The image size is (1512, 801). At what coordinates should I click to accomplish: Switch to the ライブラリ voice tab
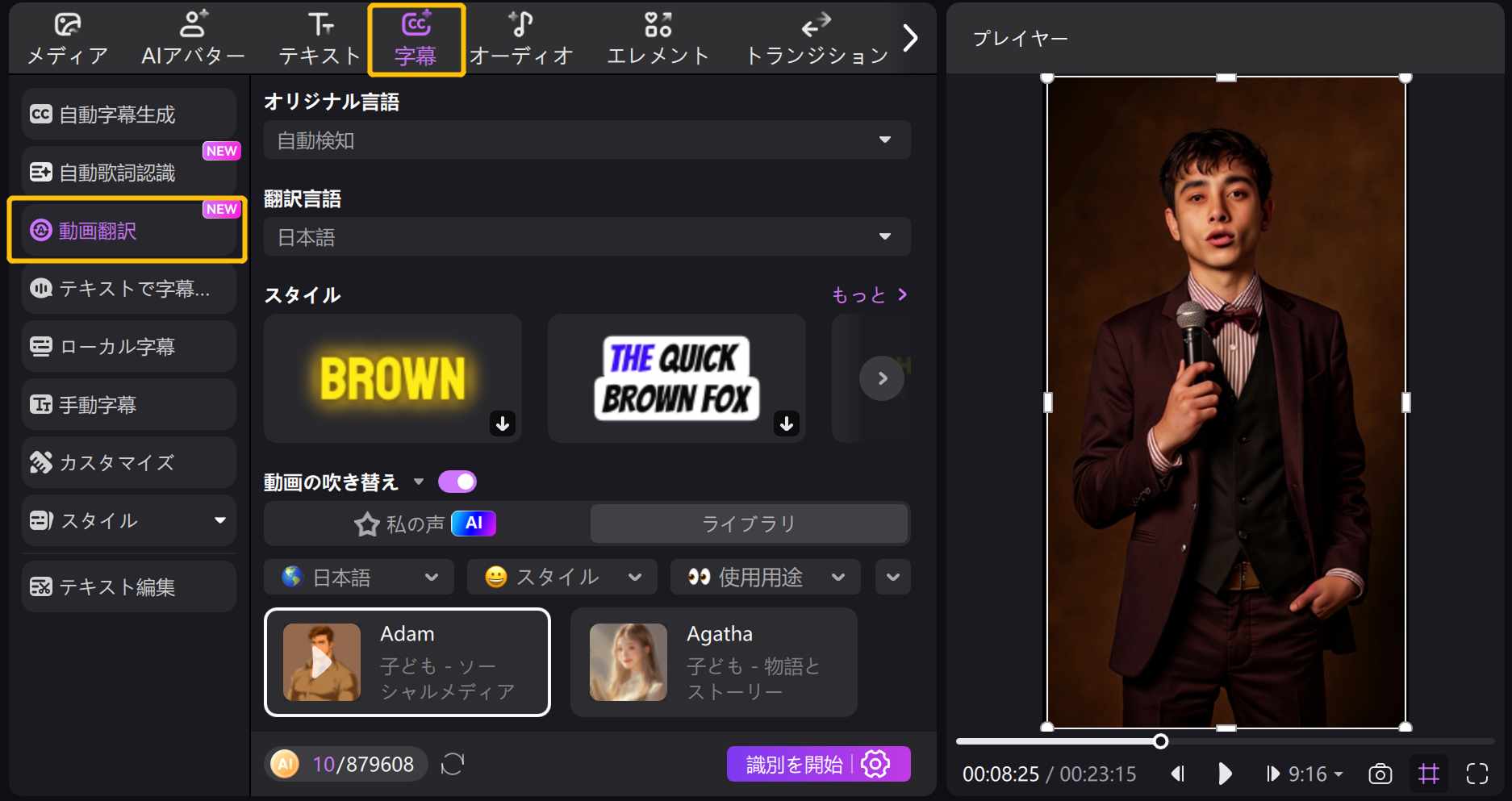point(749,524)
